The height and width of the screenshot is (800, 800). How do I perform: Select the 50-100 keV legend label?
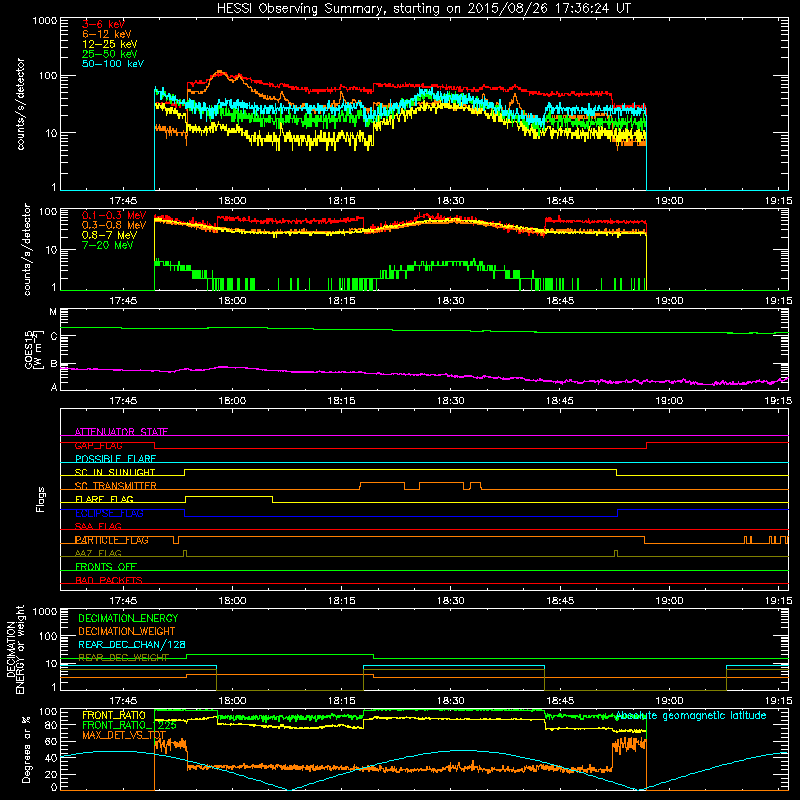point(113,64)
